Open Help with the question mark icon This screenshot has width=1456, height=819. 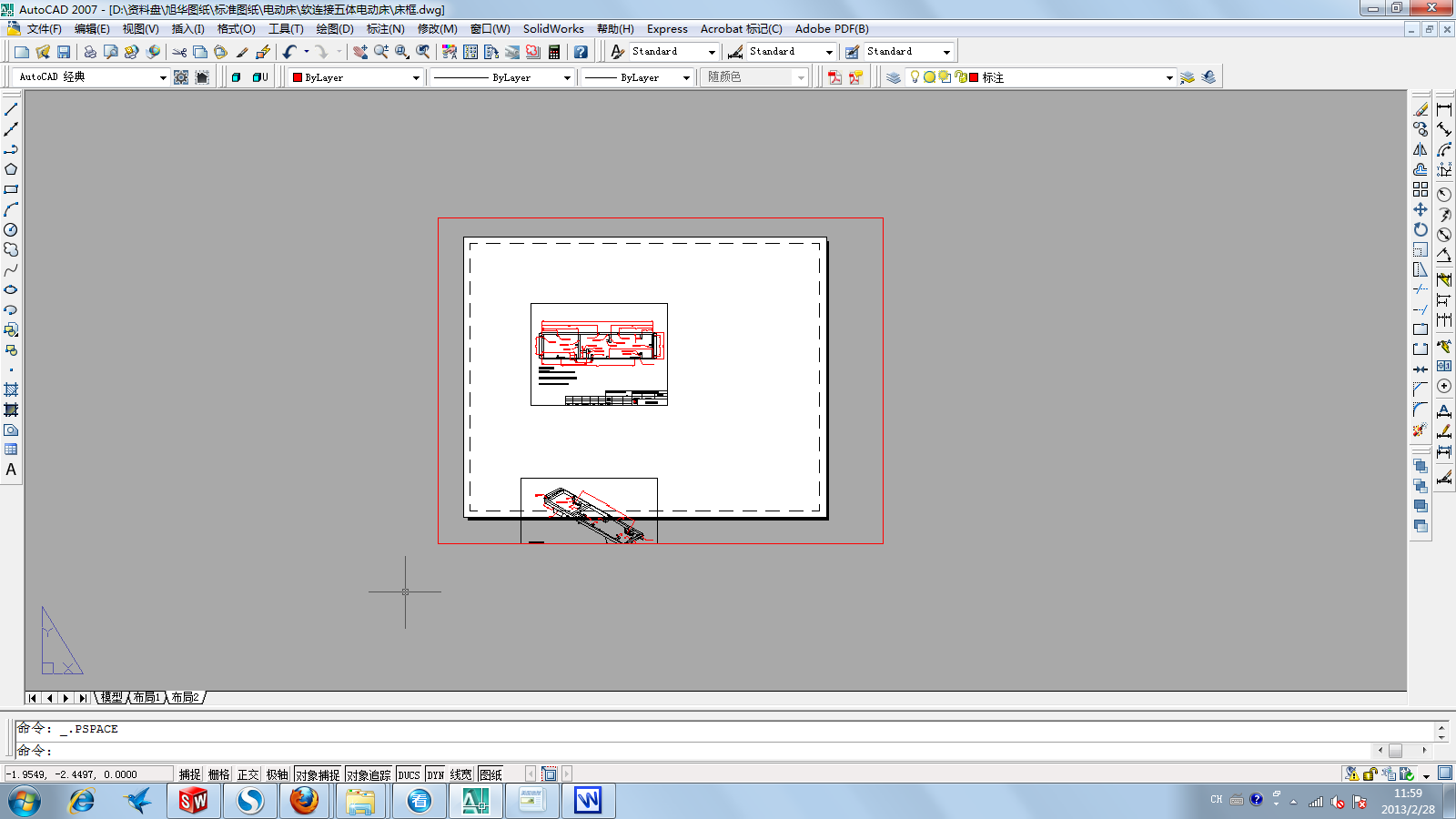coord(581,52)
